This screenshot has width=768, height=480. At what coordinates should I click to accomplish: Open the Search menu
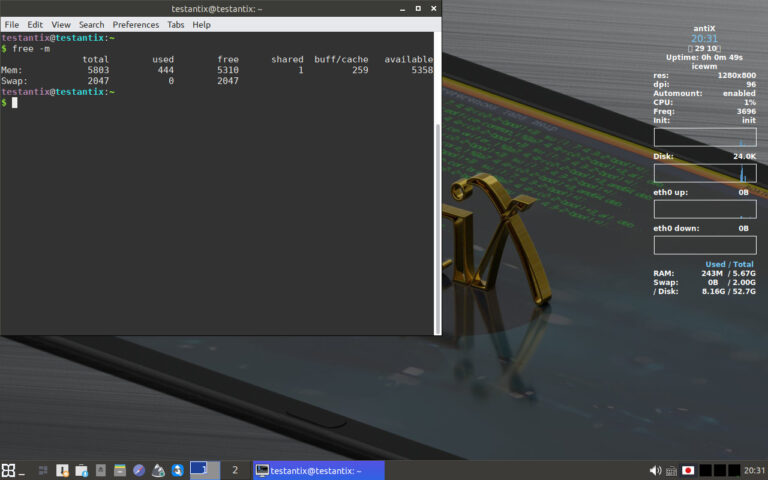pos(91,24)
